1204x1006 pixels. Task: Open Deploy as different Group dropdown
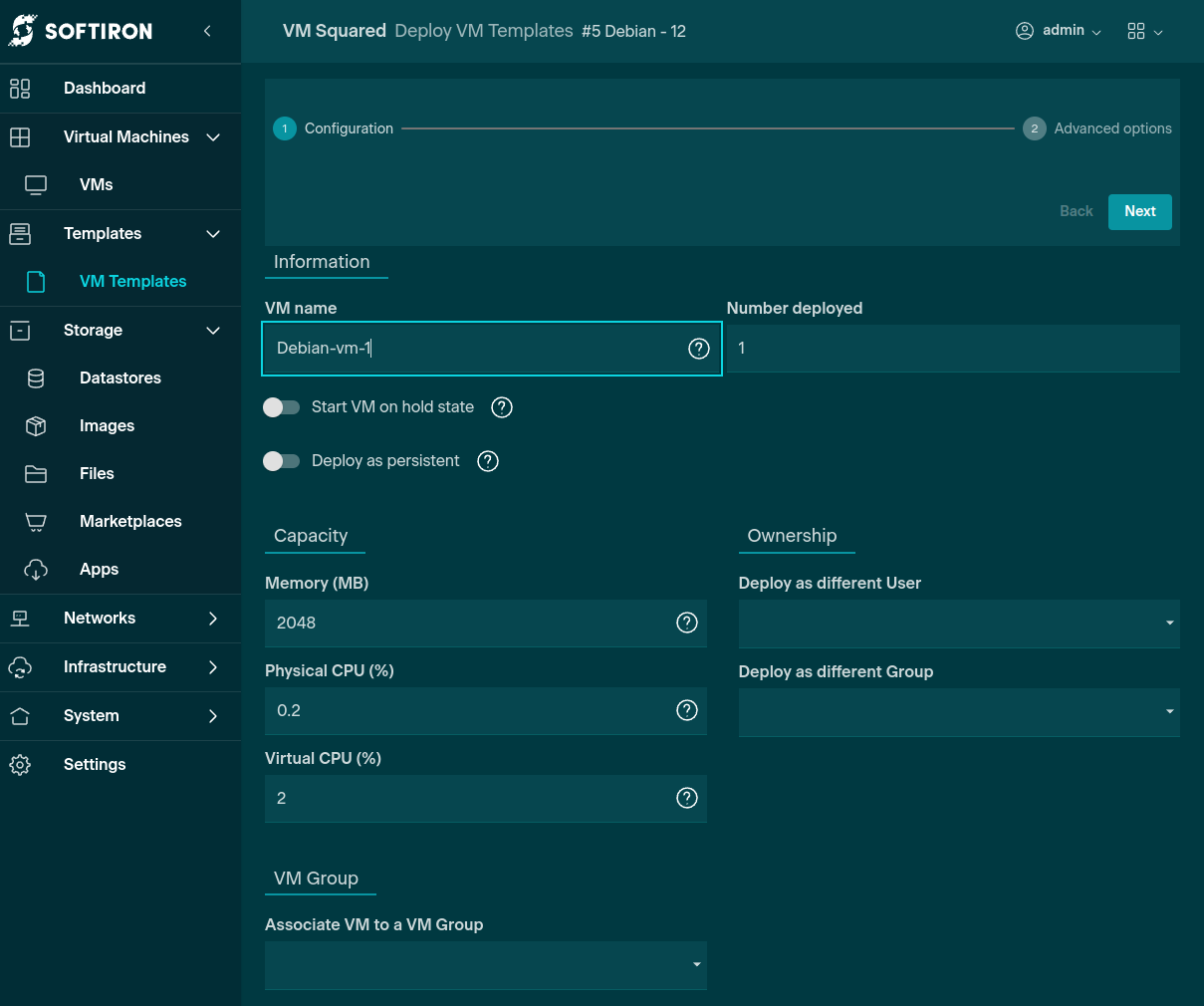click(x=958, y=712)
